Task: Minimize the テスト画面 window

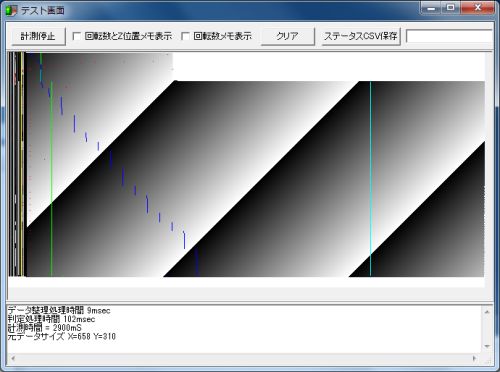Action: click(x=431, y=8)
